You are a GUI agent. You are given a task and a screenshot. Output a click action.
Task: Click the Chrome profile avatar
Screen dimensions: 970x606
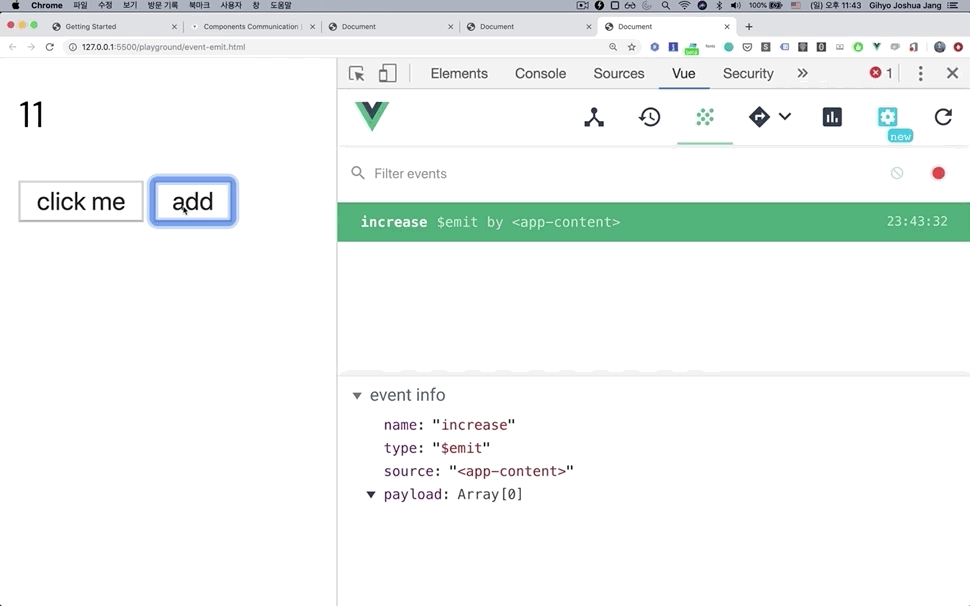point(940,47)
